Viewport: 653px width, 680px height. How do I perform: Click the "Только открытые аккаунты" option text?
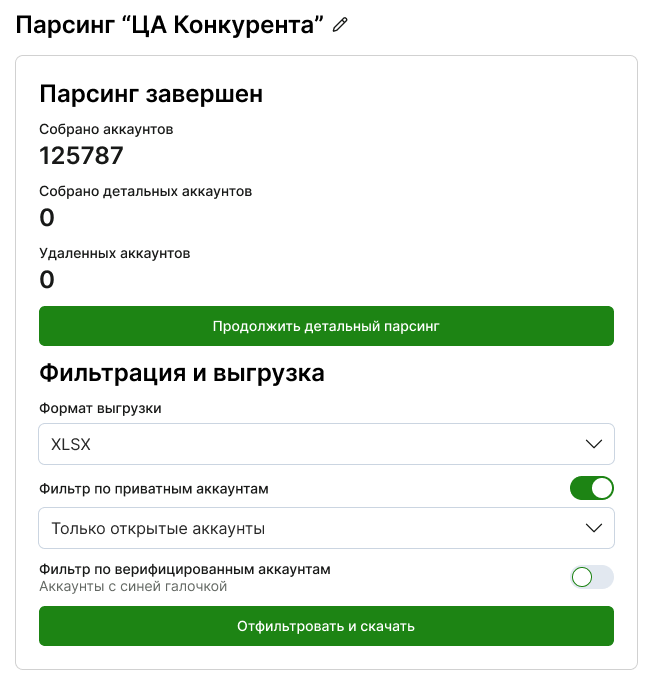158,528
